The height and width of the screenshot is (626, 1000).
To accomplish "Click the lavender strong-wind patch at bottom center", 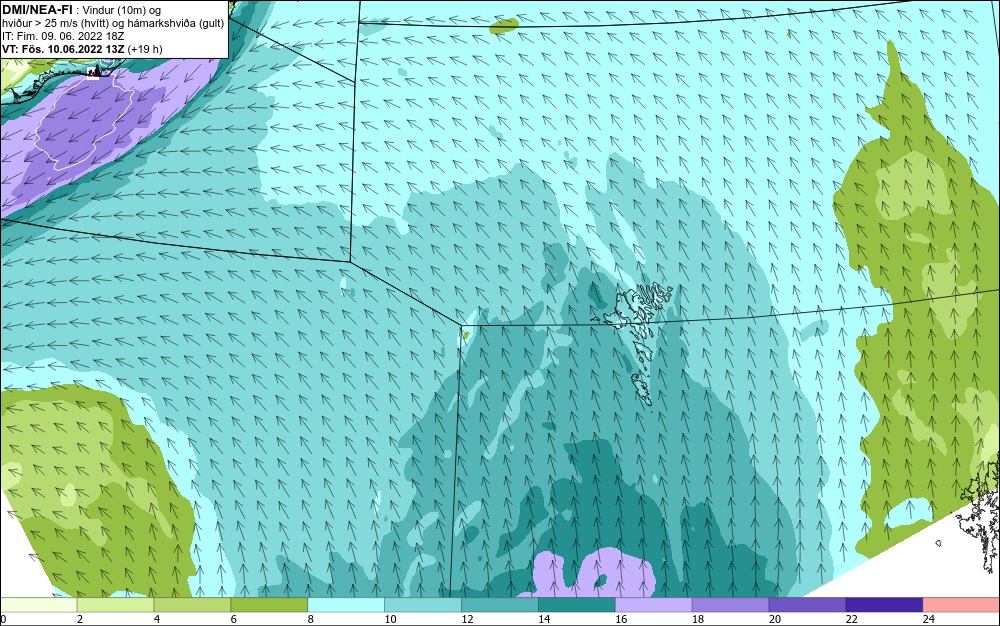I will tap(593, 574).
